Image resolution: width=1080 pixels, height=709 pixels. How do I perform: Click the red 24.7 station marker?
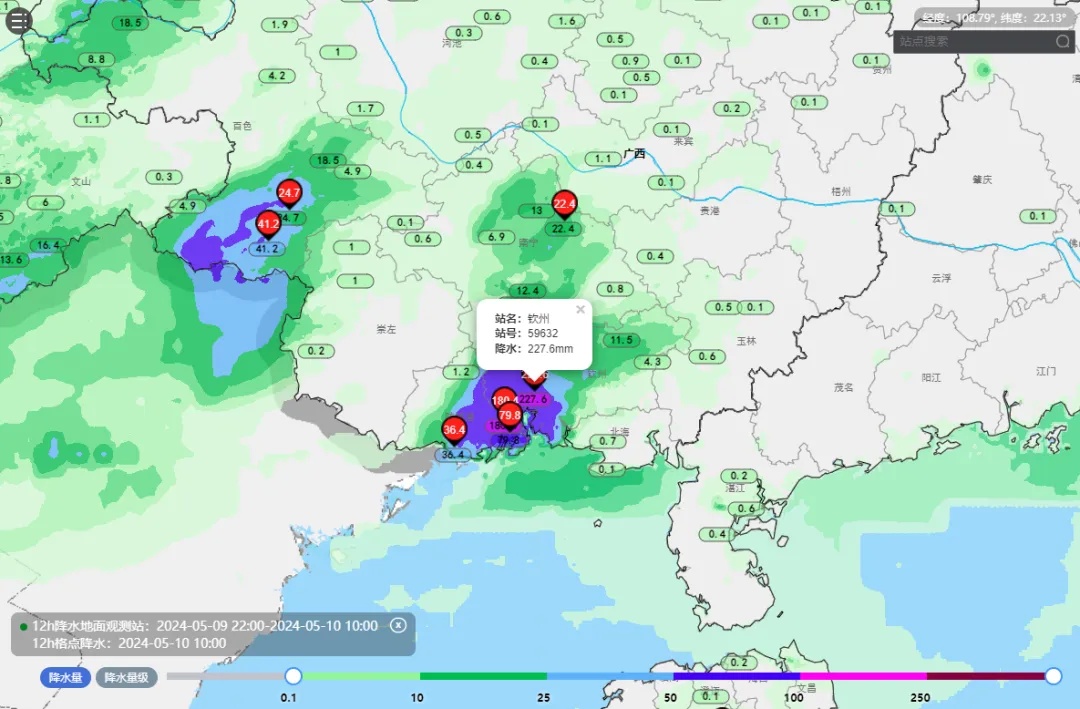click(289, 193)
